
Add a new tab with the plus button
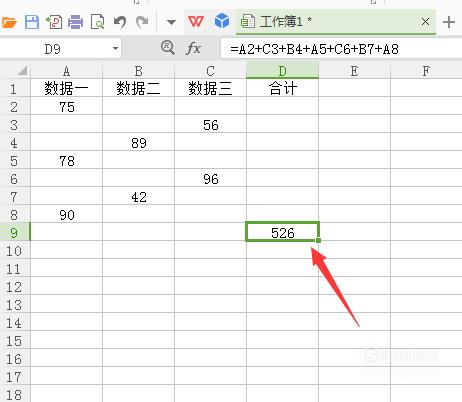[449, 22]
